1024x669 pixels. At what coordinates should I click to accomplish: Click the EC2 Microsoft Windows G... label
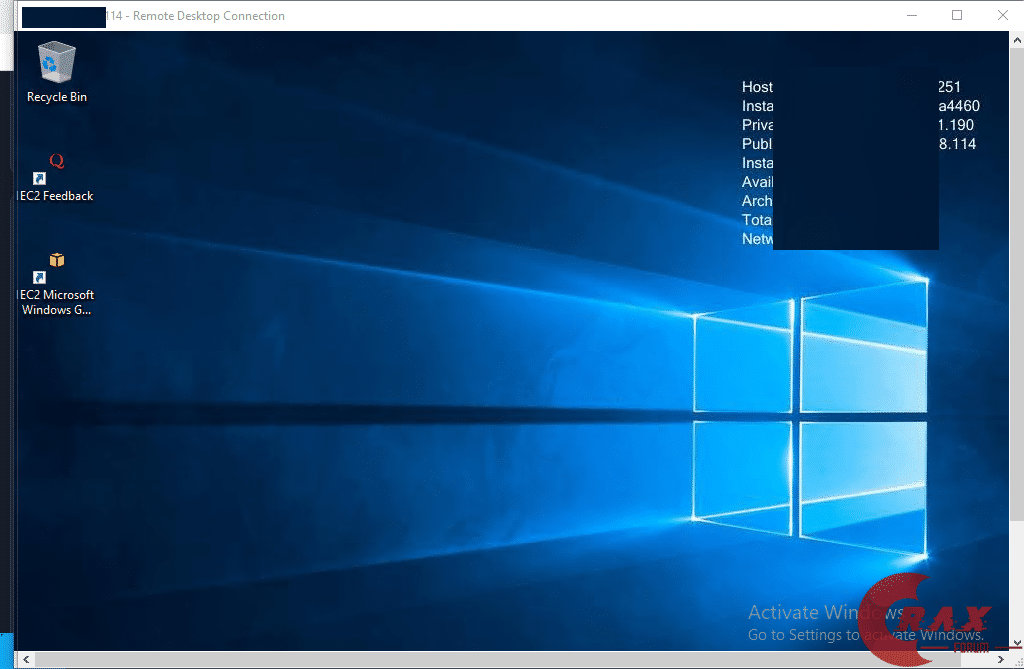(x=57, y=302)
